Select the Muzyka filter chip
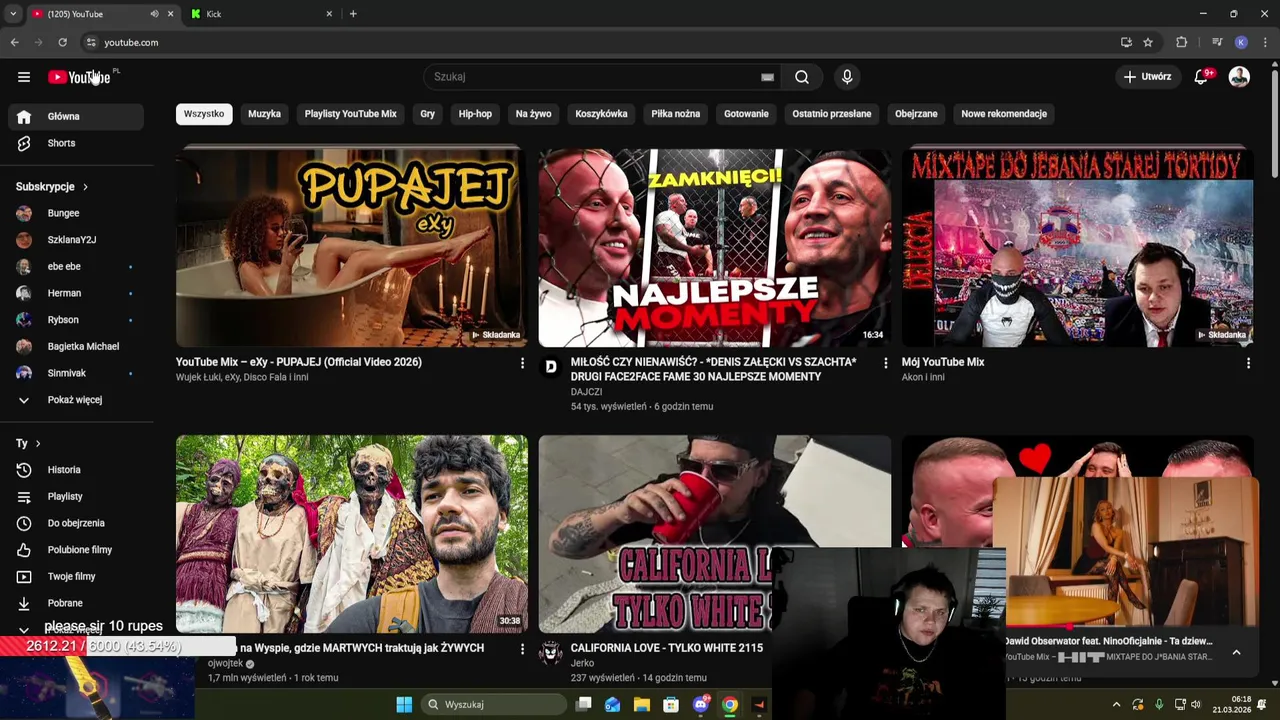The width and height of the screenshot is (1280, 720). (264, 114)
